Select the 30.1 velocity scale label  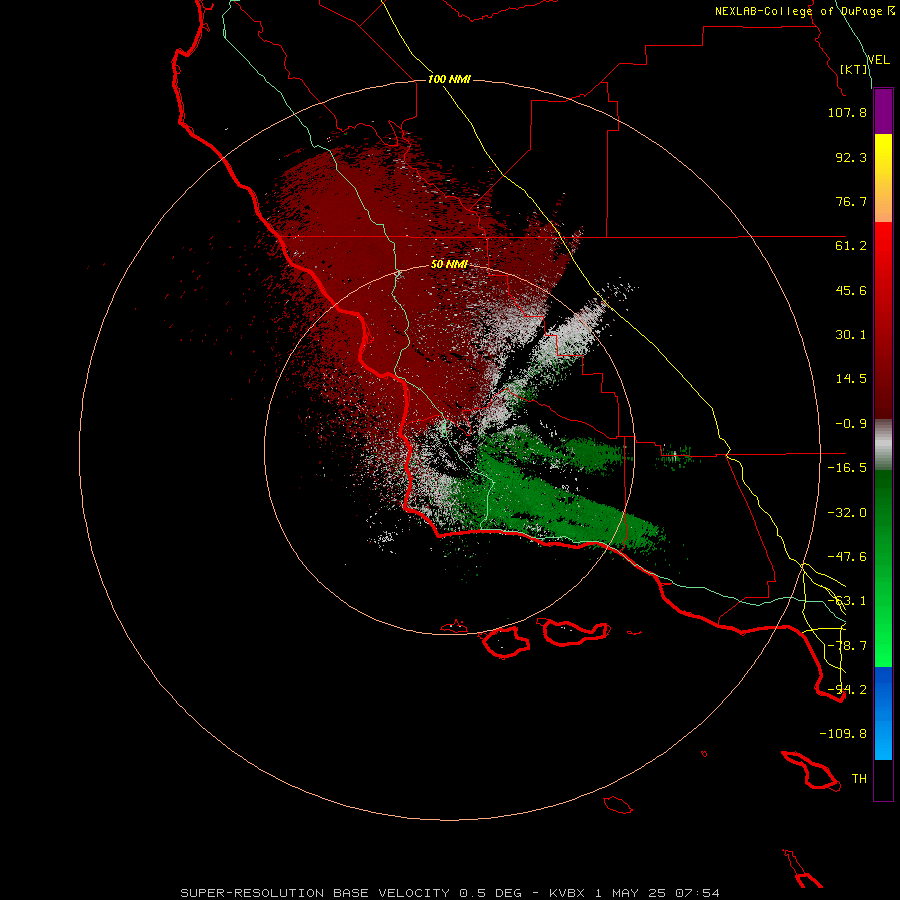point(851,335)
